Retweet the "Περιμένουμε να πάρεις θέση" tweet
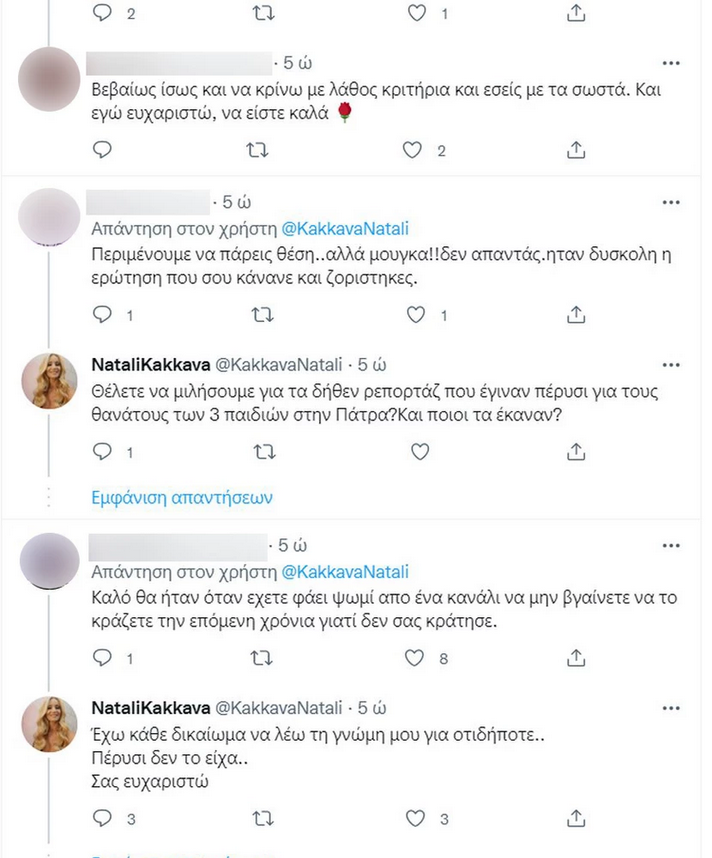The image size is (712, 858). point(257,314)
